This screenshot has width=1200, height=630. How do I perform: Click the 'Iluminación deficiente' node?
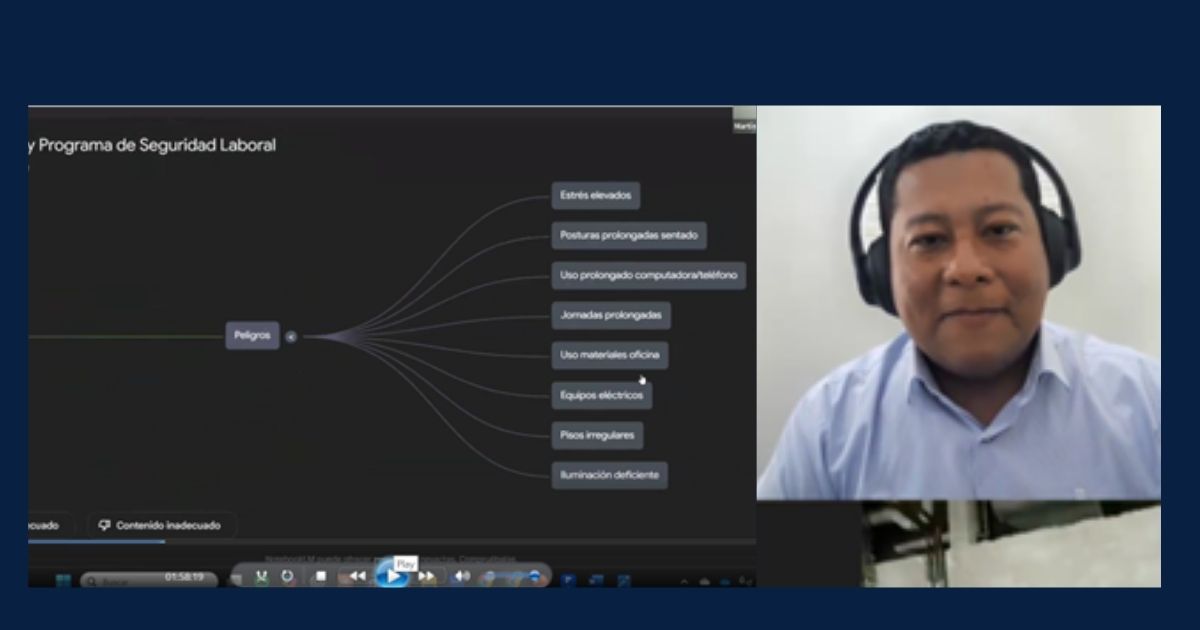coord(609,475)
